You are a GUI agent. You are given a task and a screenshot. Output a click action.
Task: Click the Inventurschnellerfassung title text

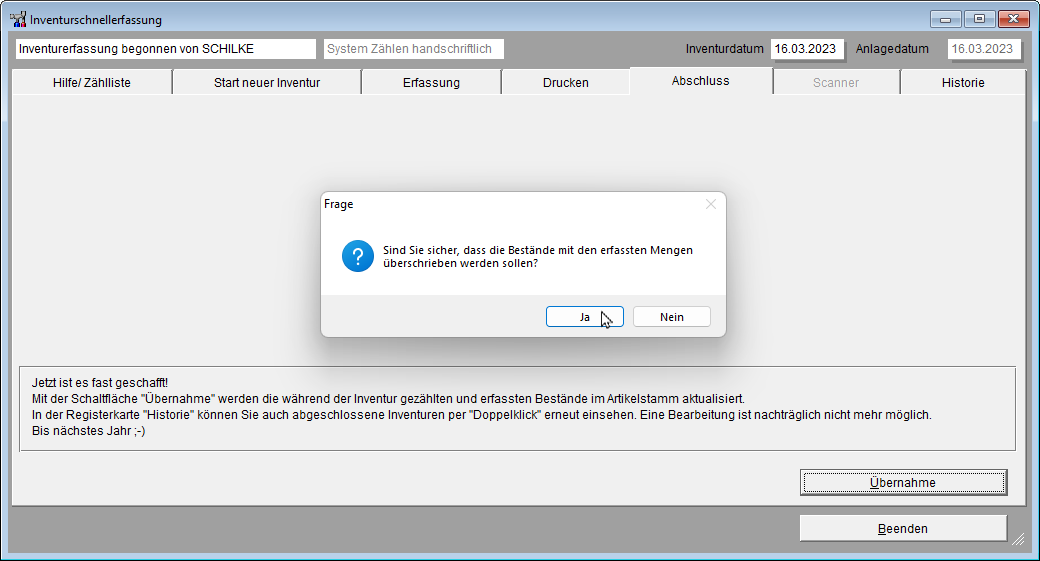(x=96, y=20)
